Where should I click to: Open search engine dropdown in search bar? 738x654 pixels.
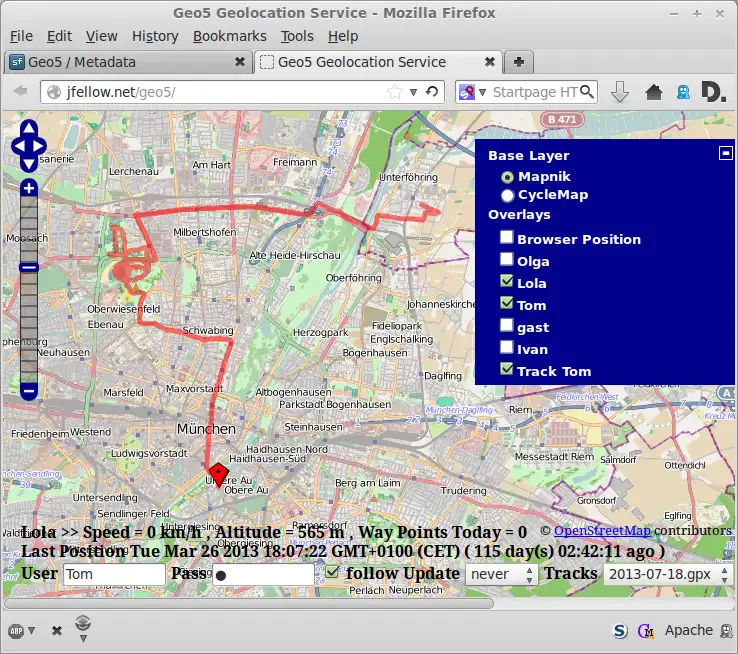coord(471,92)
